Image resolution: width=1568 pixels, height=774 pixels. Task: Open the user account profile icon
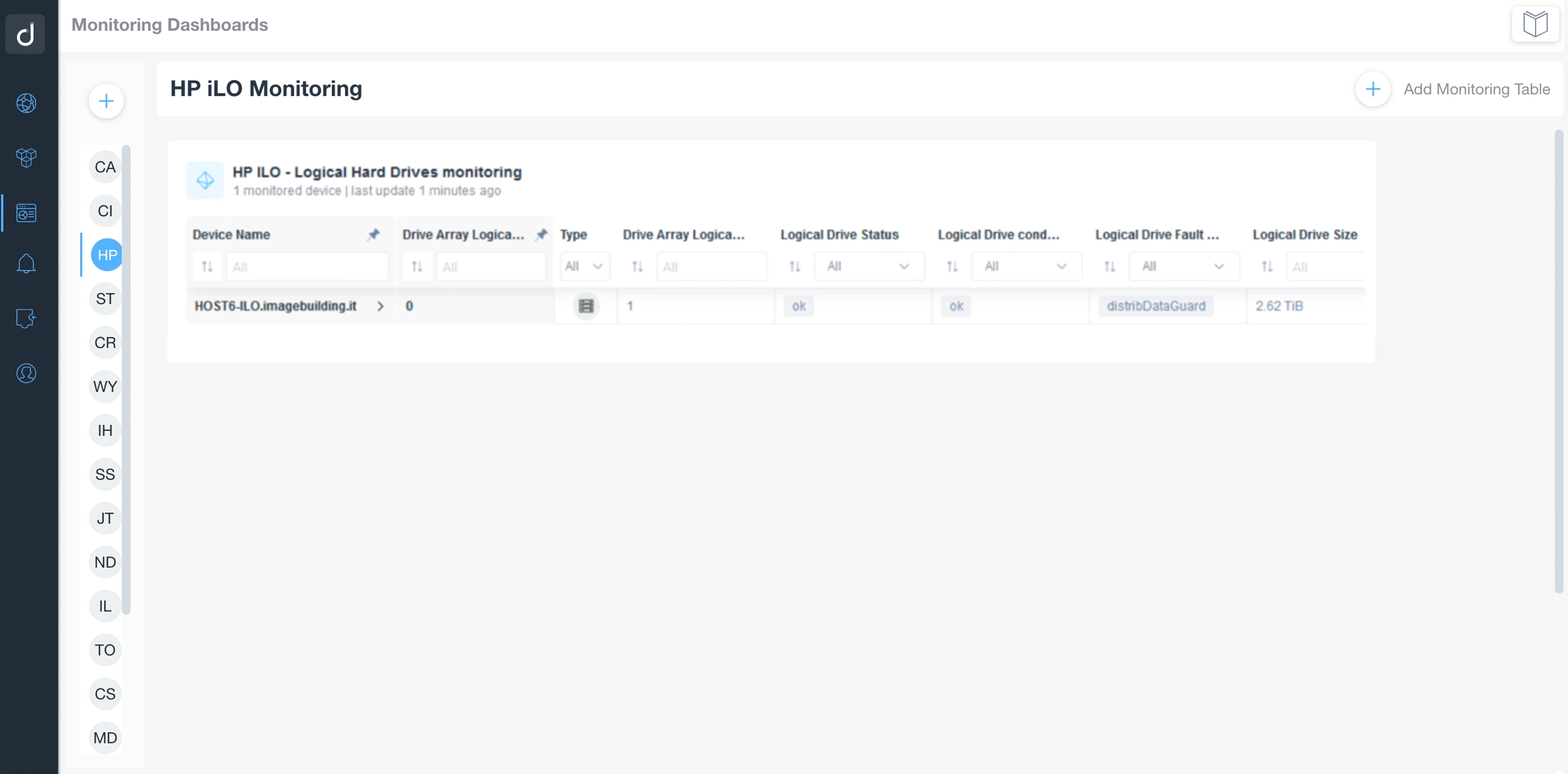[26, 374]
